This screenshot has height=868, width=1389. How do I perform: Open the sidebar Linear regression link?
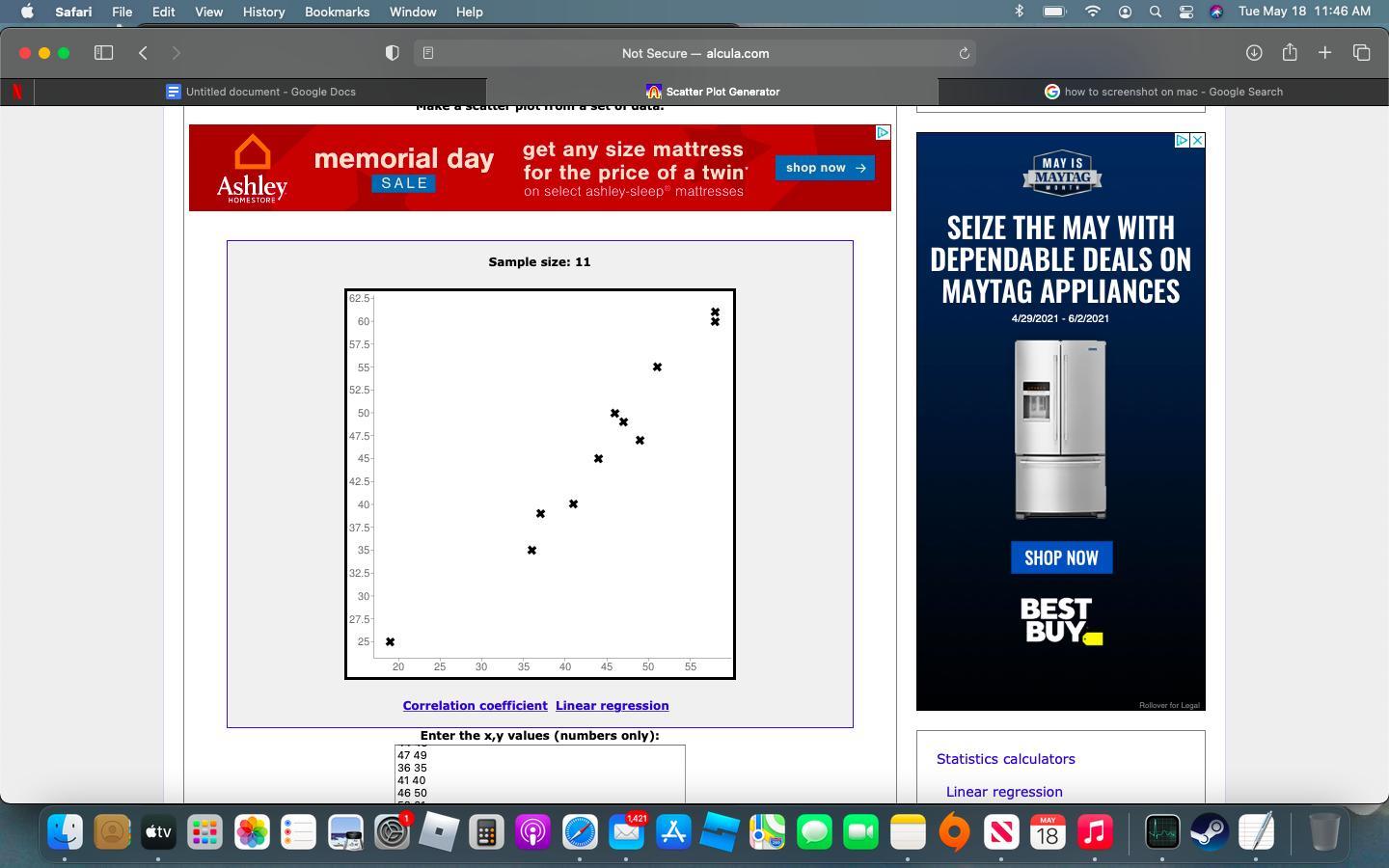tap(1004, 792)
